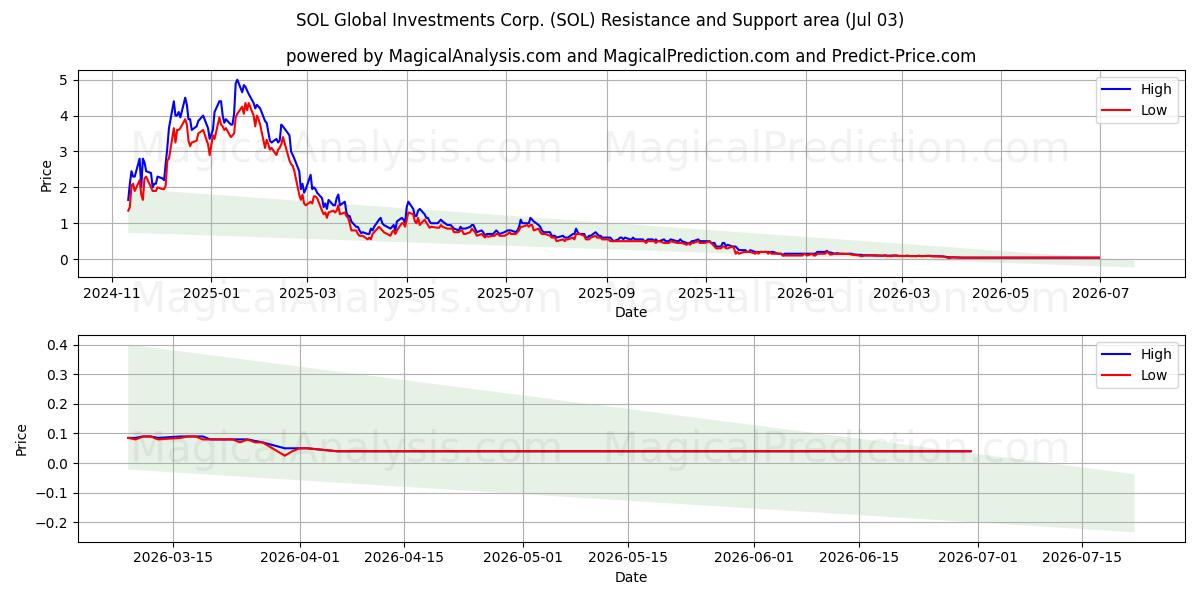This screenshot has height=600, width=1200.
Task: Click the 2026-06-15 tick label on bottom chart
Action: 858,559
